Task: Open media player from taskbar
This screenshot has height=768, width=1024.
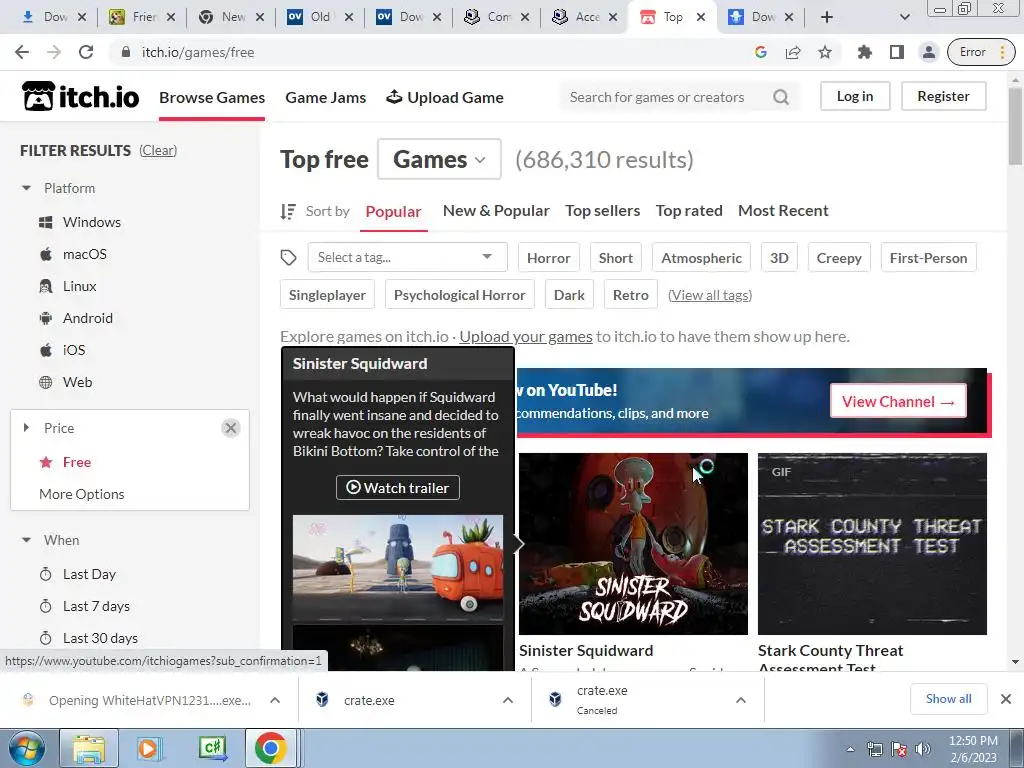Action: (149, 748)
